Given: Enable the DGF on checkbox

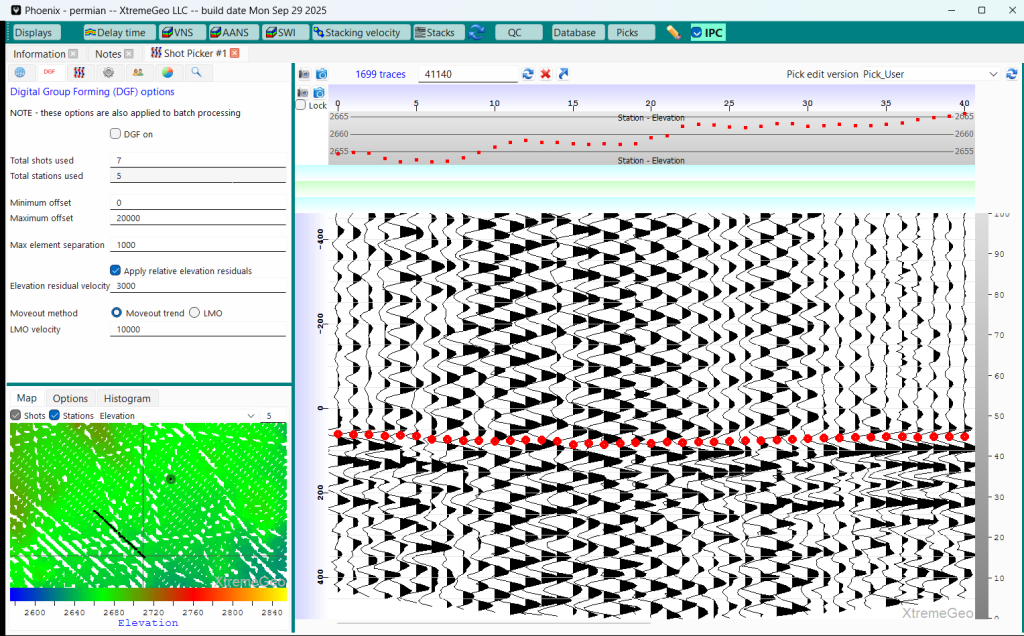Looking at the screenshot, I should (x=116, y=134).
